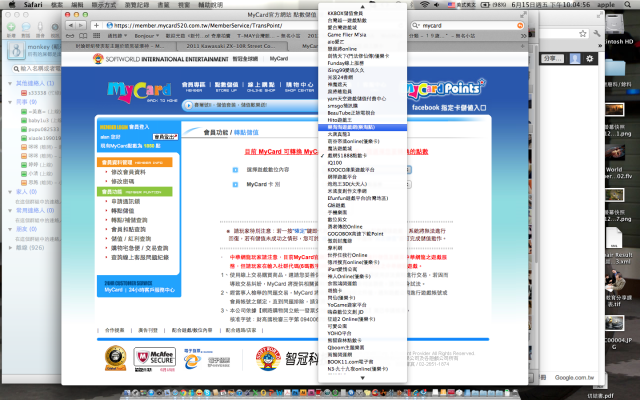Click the McAfee SECURE badge
This screenshot has height=400, width=640.
pyautogui.click(x=155, y=358)
